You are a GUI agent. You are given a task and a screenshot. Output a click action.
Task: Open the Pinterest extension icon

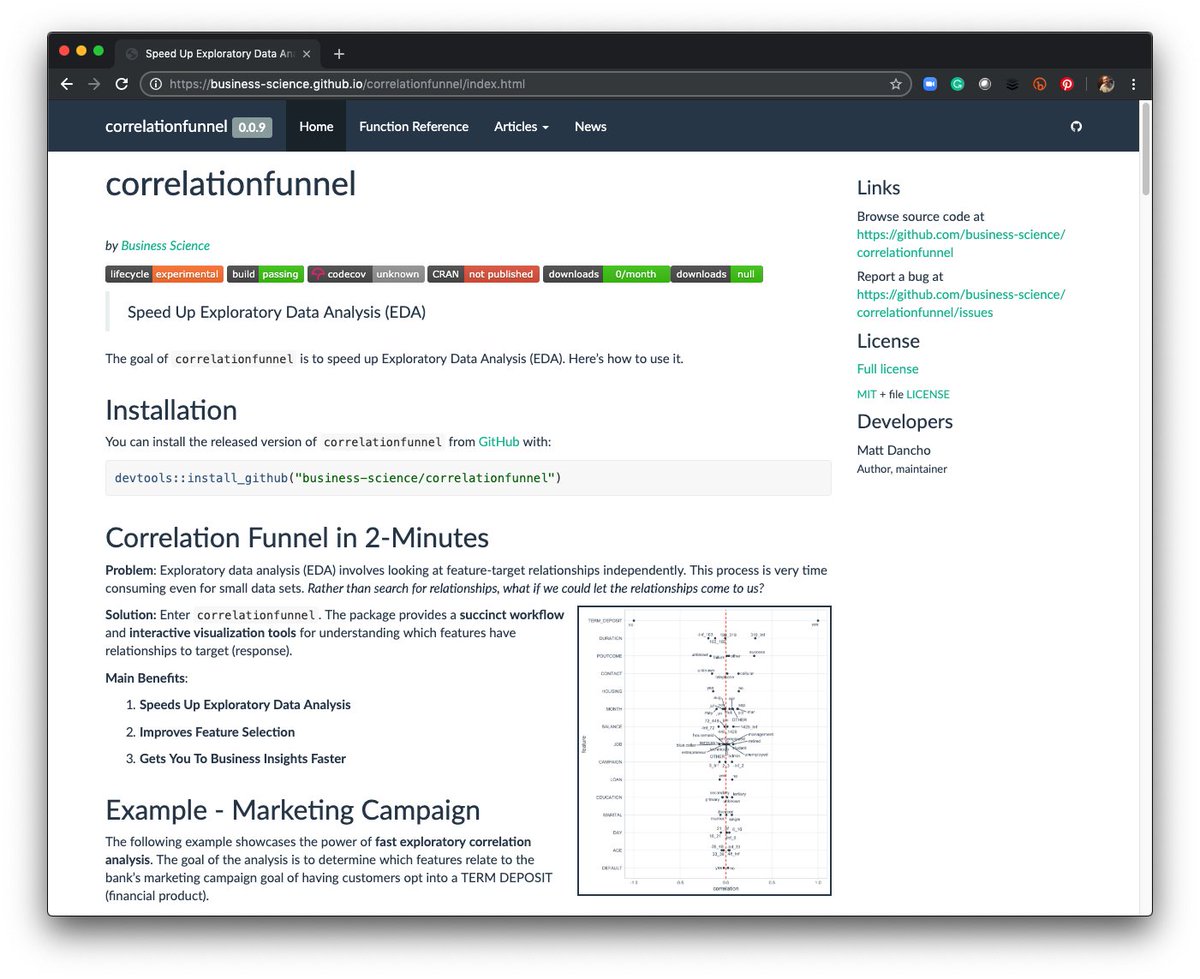tap(1067, 84)
